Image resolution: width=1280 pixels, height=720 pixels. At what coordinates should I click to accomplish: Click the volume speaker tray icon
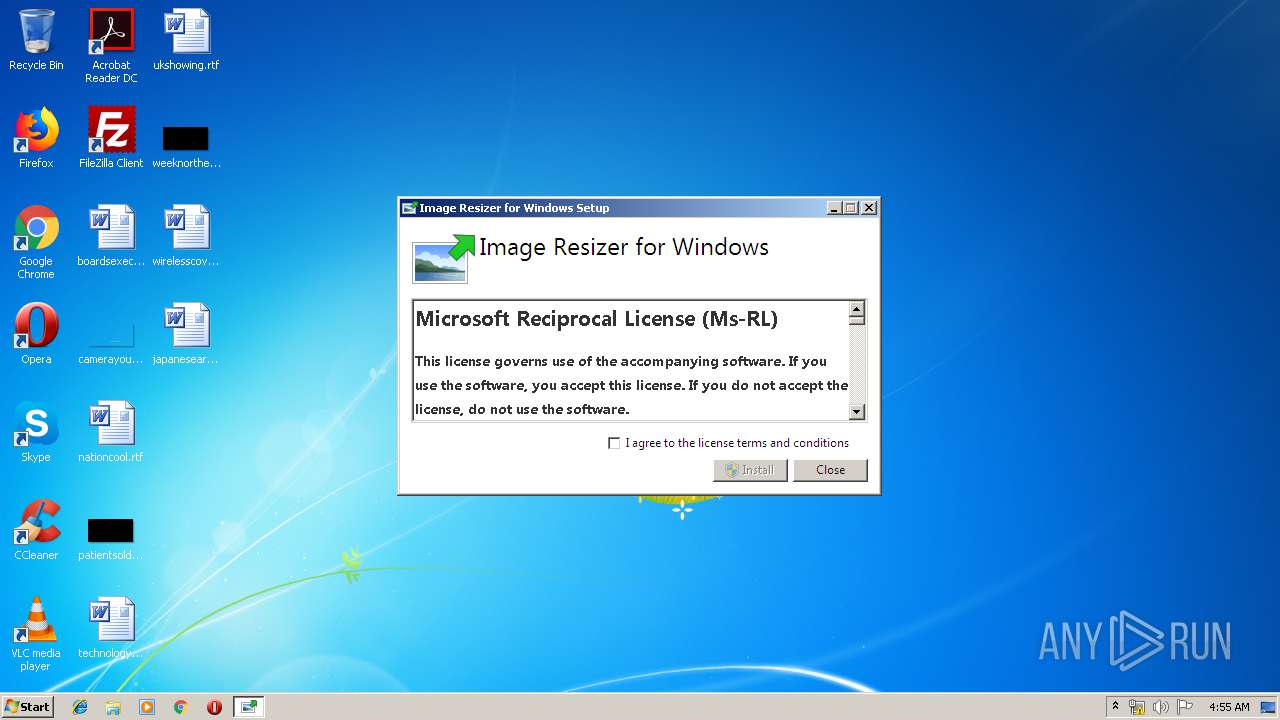click(x=1161, y=707)
